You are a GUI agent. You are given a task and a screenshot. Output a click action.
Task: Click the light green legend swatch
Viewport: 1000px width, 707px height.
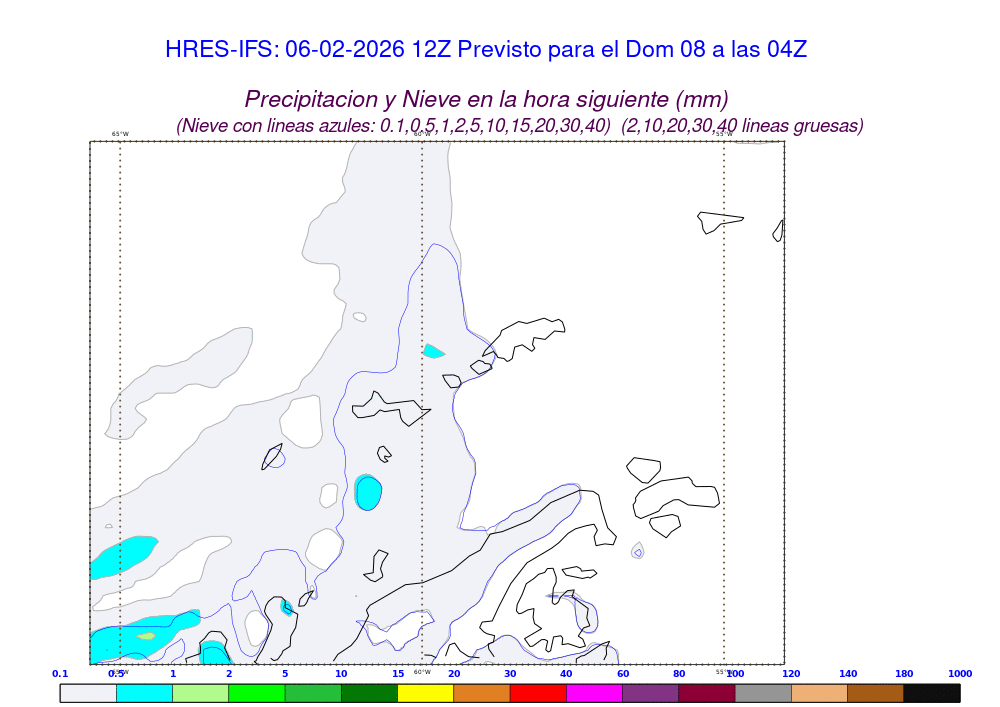pos(200,693)
